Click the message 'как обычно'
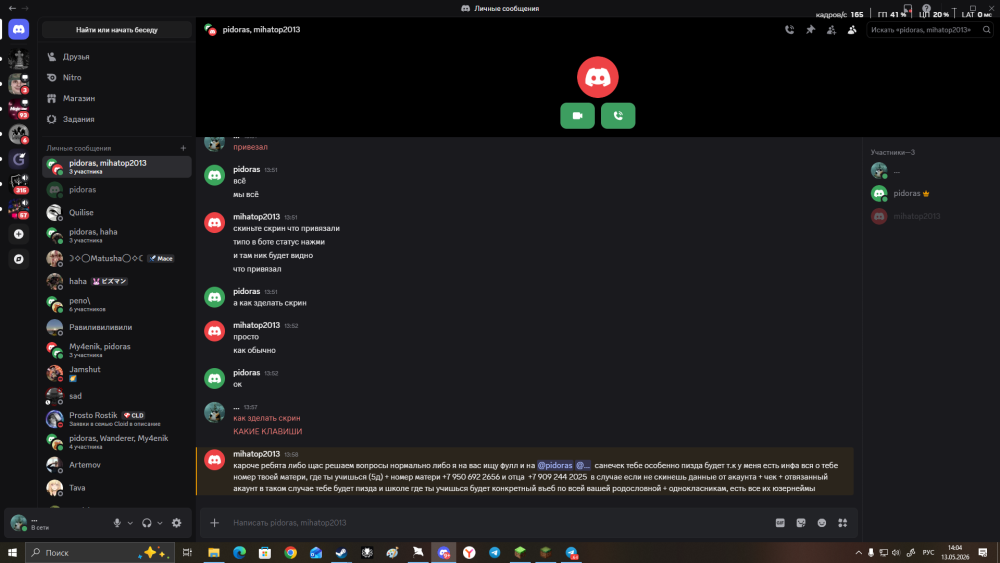The height and width of the screenshot is (563, 1000). click(x=254, y=350)
